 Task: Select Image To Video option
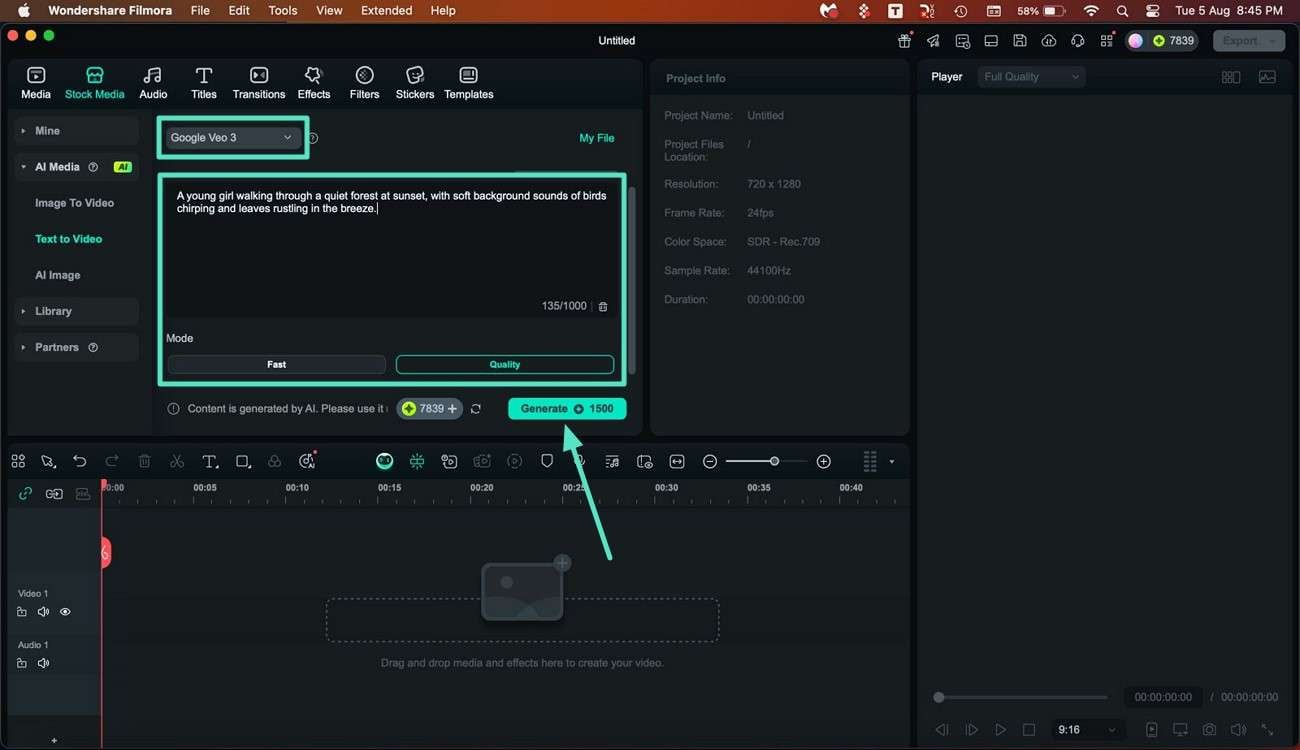[74, 203]
